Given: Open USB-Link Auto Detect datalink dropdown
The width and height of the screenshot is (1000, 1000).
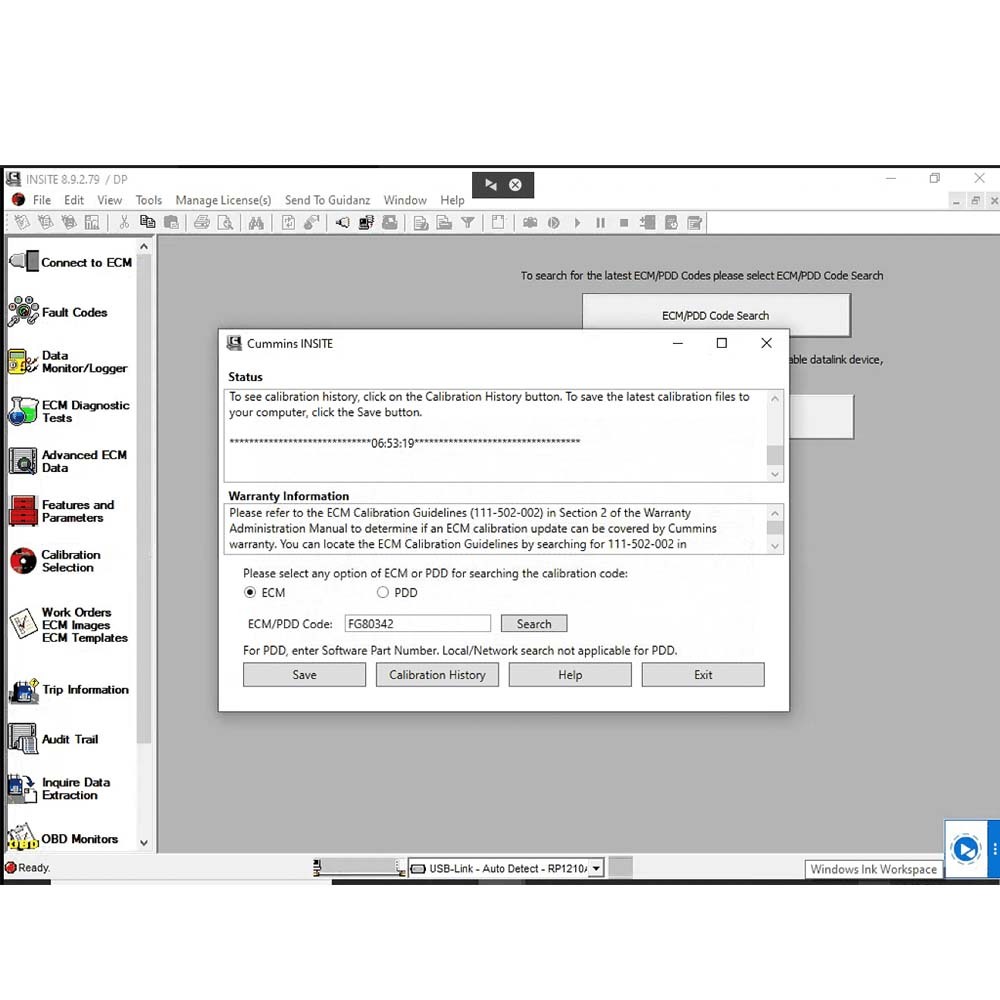Looking at the screenshot, I should coord(596,868).
